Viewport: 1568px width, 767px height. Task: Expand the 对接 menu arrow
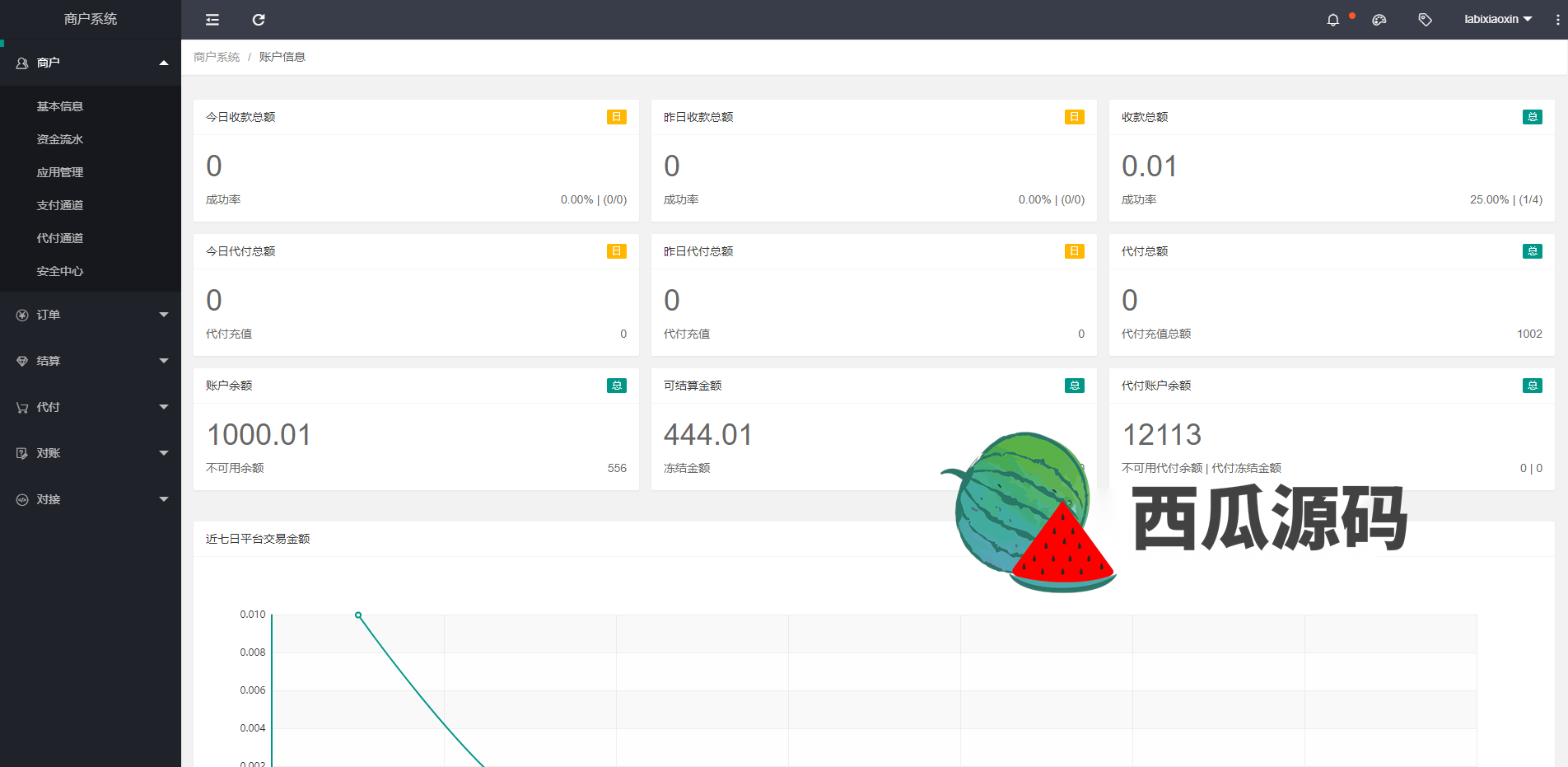point(164,499)
